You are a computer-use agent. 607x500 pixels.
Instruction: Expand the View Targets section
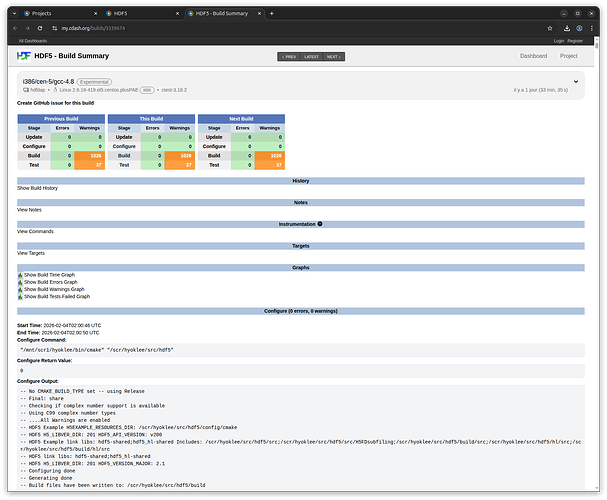pyautogui.click(x=31, y=253)
